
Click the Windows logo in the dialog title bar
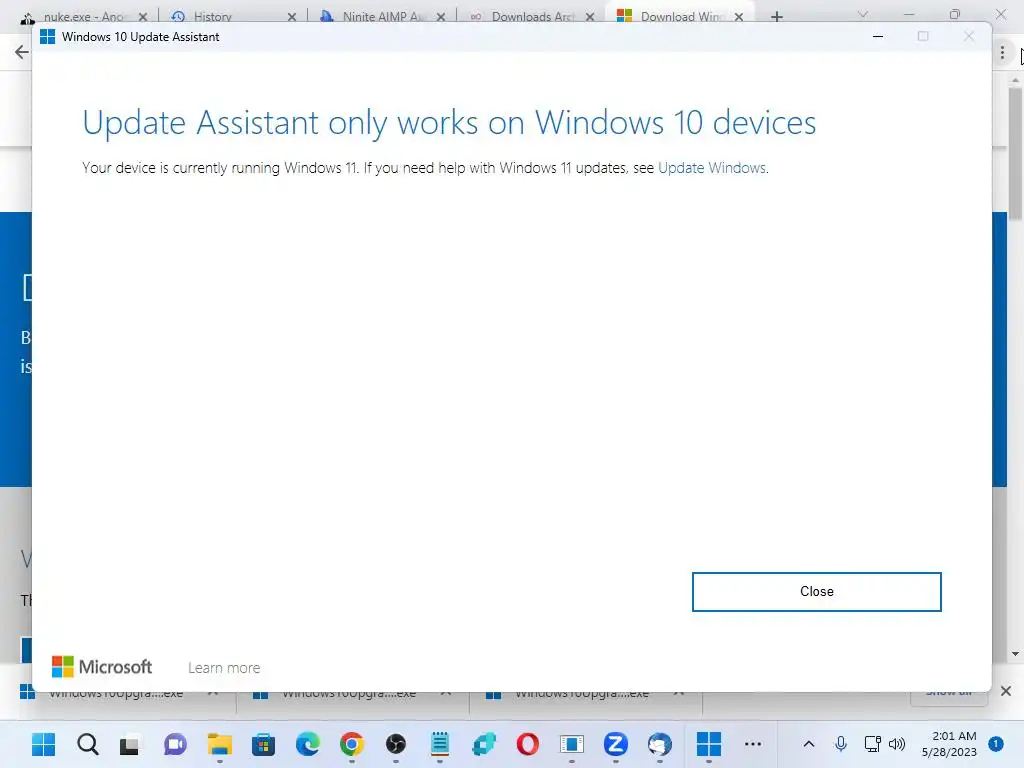pos(47,37)
